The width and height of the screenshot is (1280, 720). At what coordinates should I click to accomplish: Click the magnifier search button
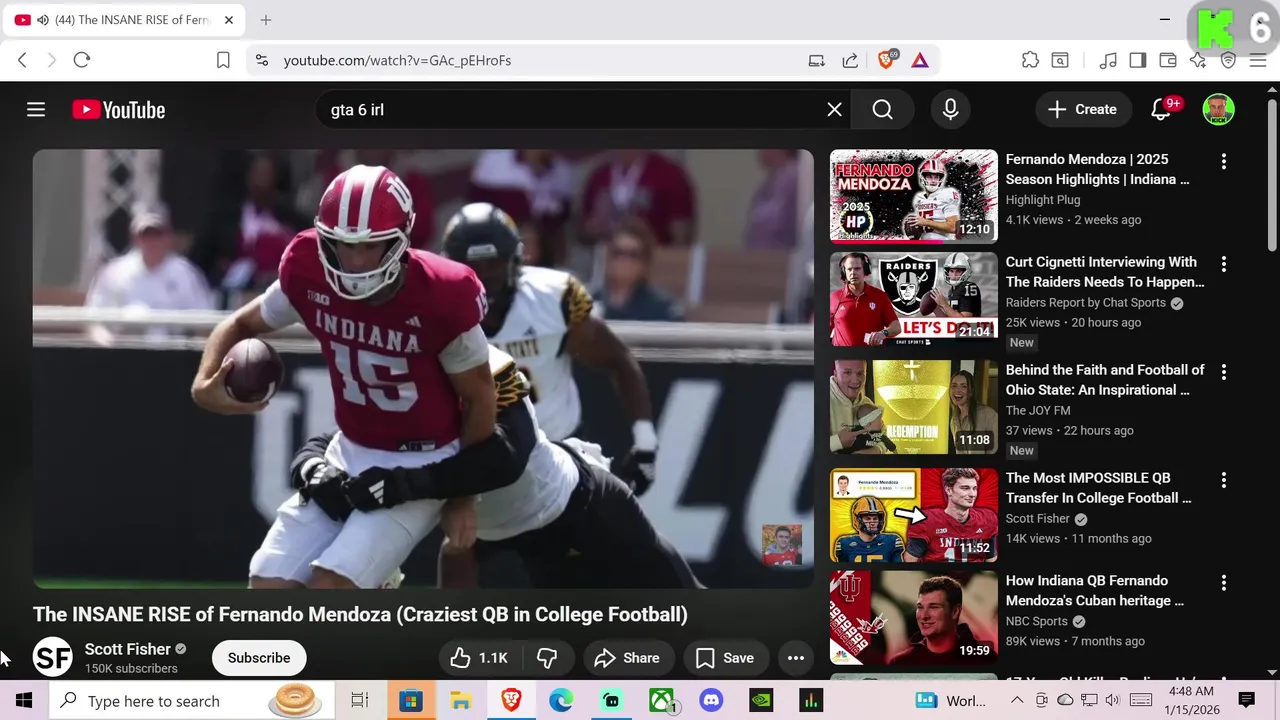coord(882,110)
